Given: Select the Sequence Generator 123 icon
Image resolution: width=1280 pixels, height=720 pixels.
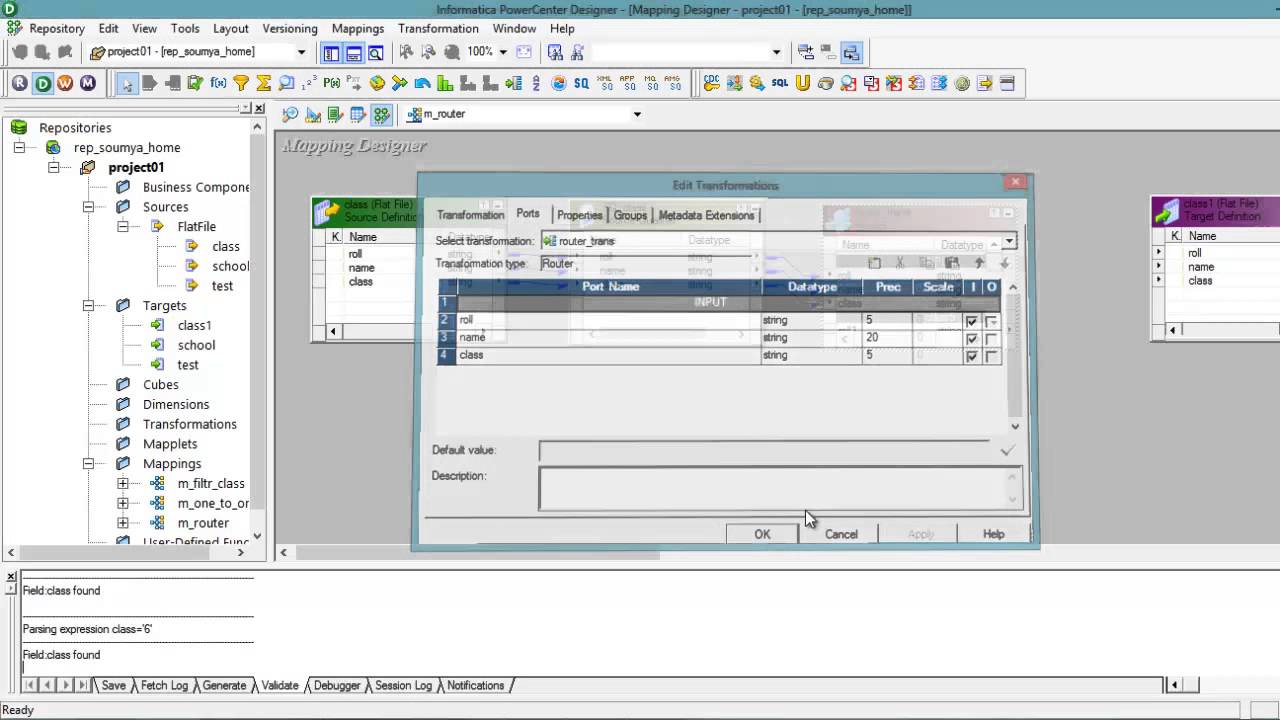Looking at the screenshot, I should coord(309,83).
